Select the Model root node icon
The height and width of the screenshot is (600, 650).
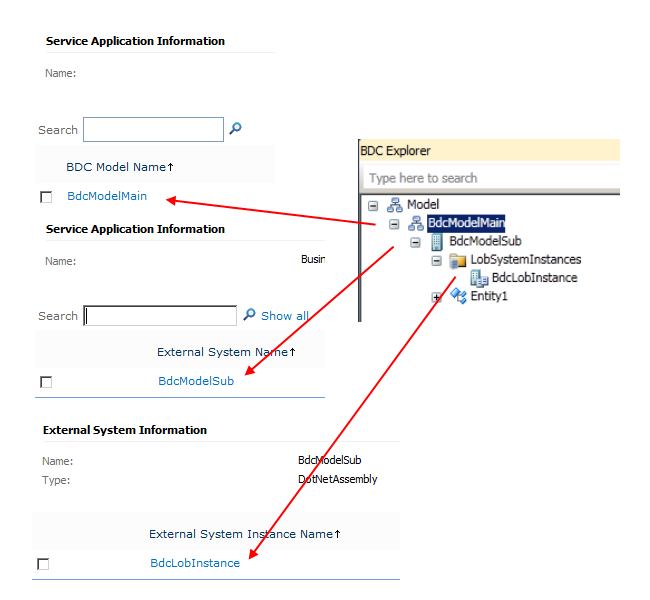pyautogui.click(x=394, y=204)
